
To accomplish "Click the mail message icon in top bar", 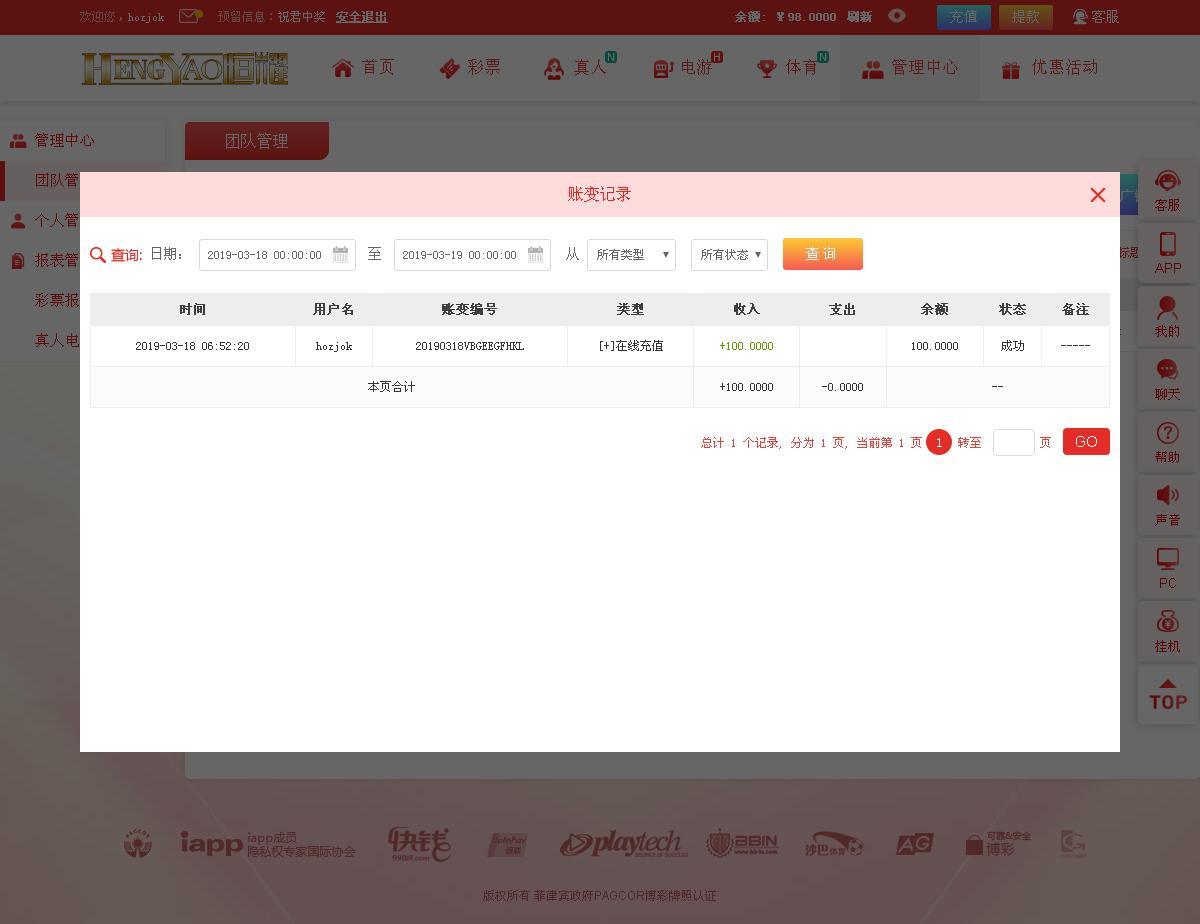I will (189, 16).
